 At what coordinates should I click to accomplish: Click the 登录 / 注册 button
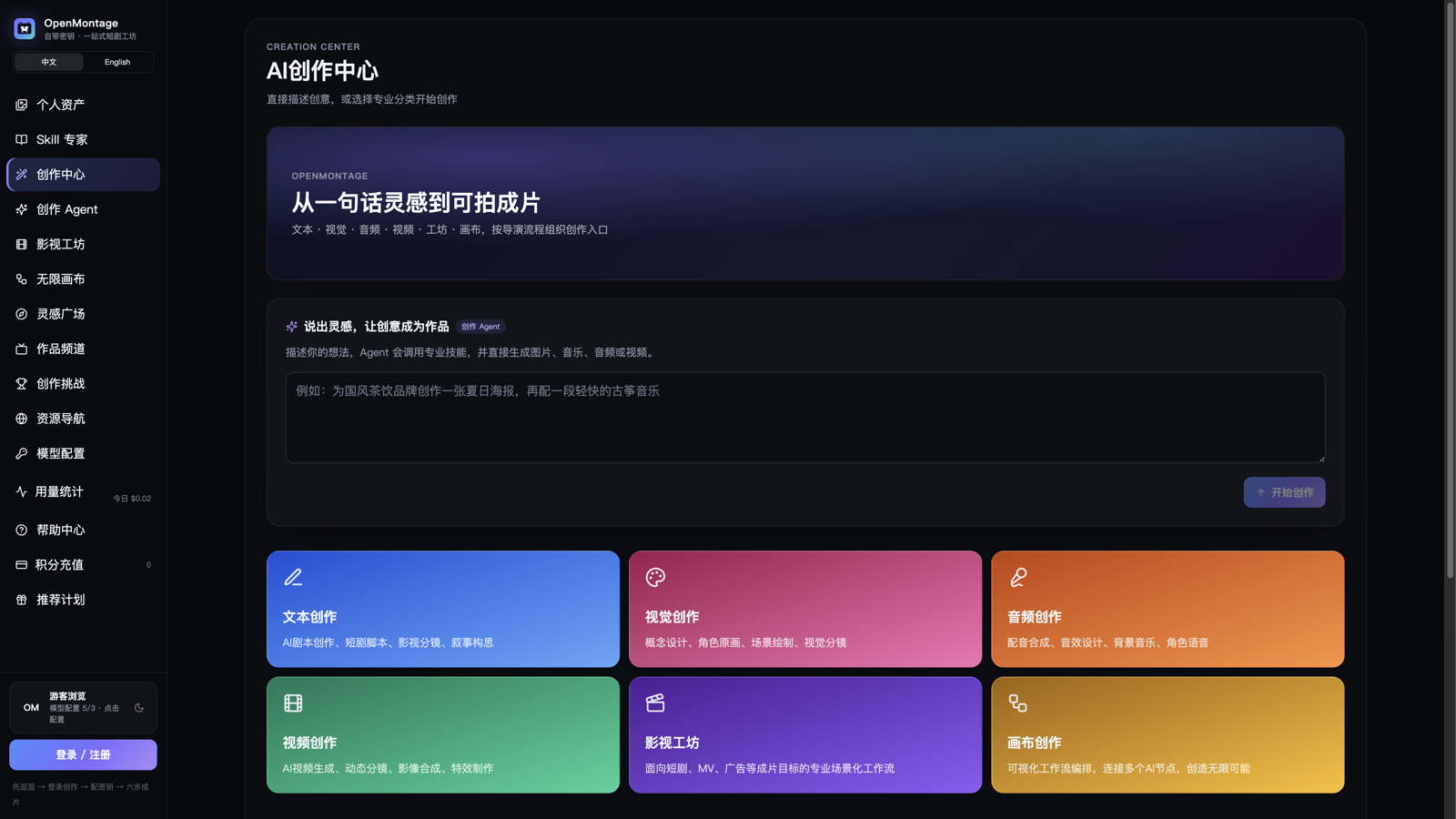pyautogui.click(x=83, y=754)
